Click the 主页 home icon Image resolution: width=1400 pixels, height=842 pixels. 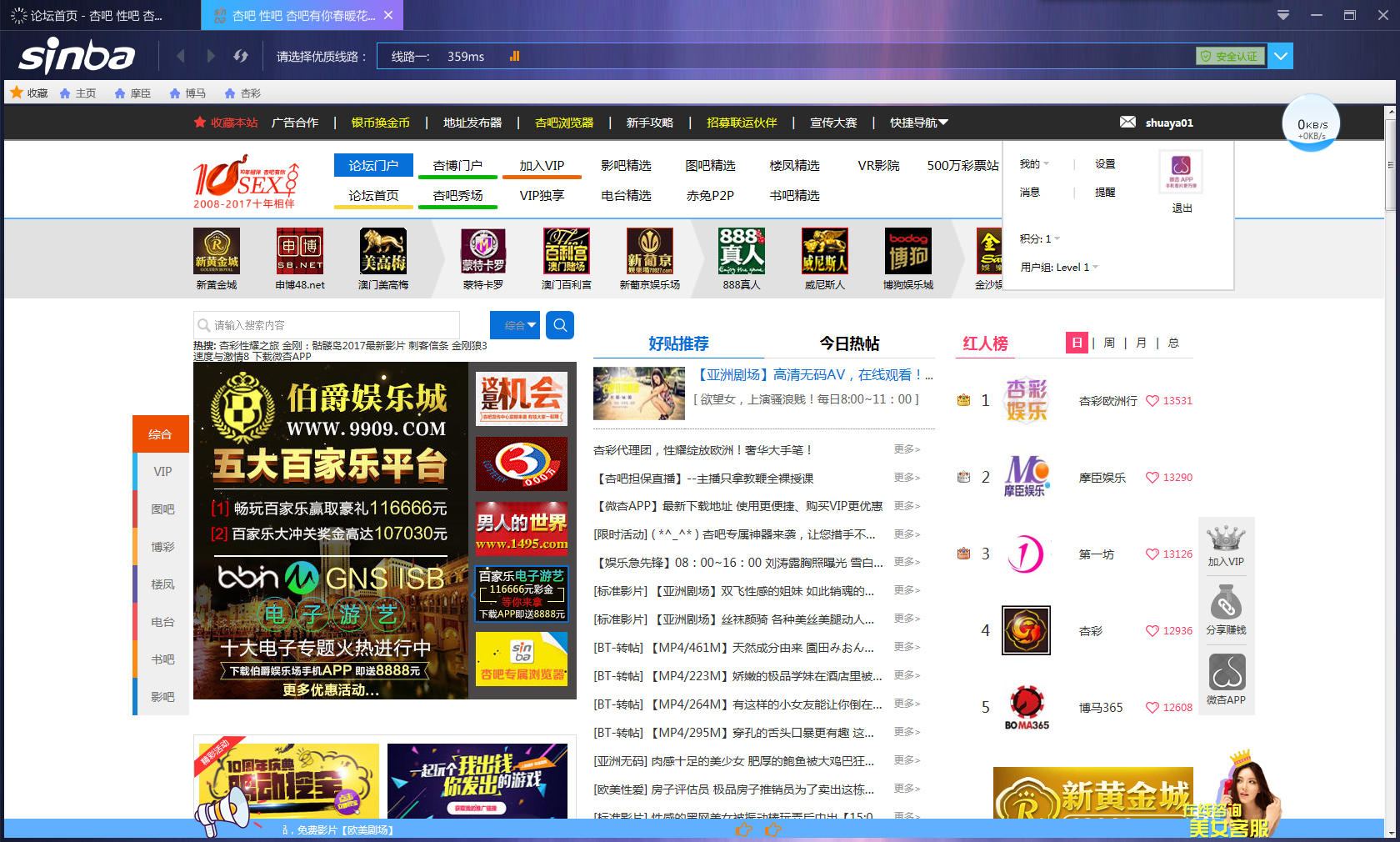65,93
